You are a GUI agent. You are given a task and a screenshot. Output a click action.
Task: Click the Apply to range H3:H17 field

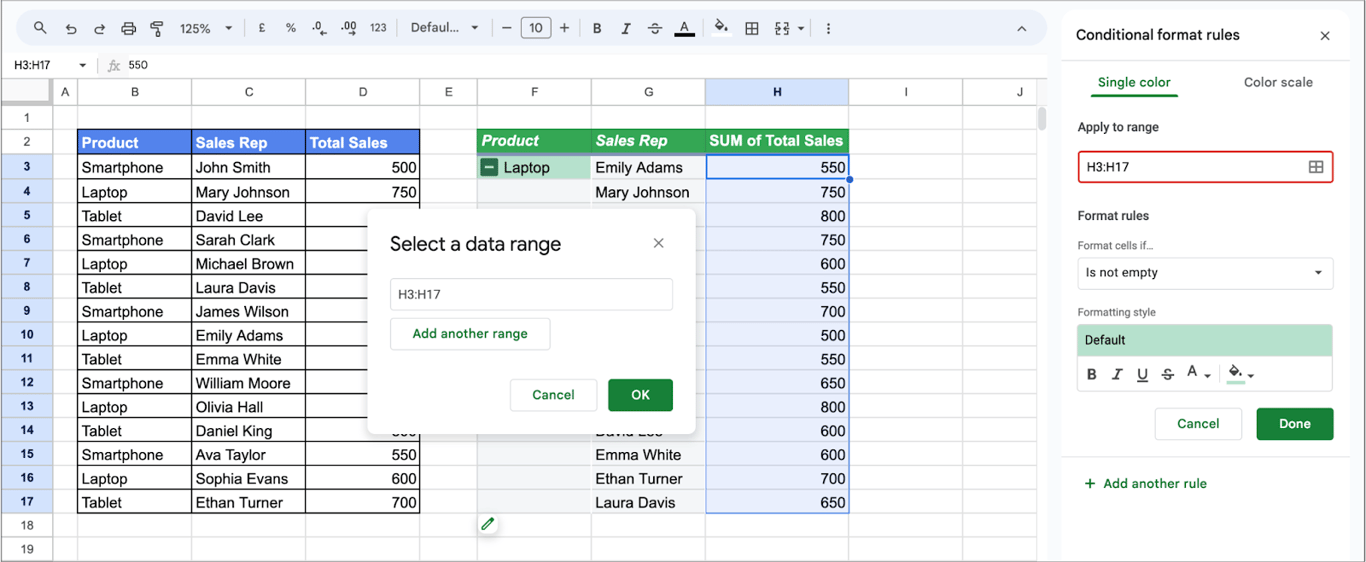1205,167
